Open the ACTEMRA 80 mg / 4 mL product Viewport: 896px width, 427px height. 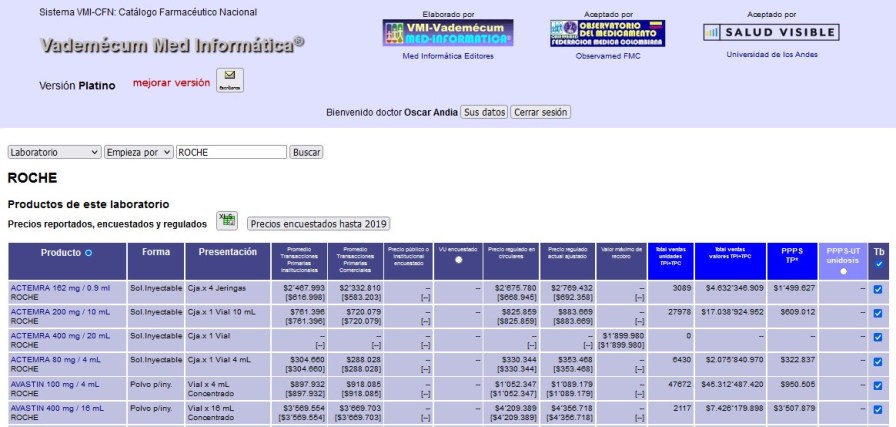coord(55,360)
